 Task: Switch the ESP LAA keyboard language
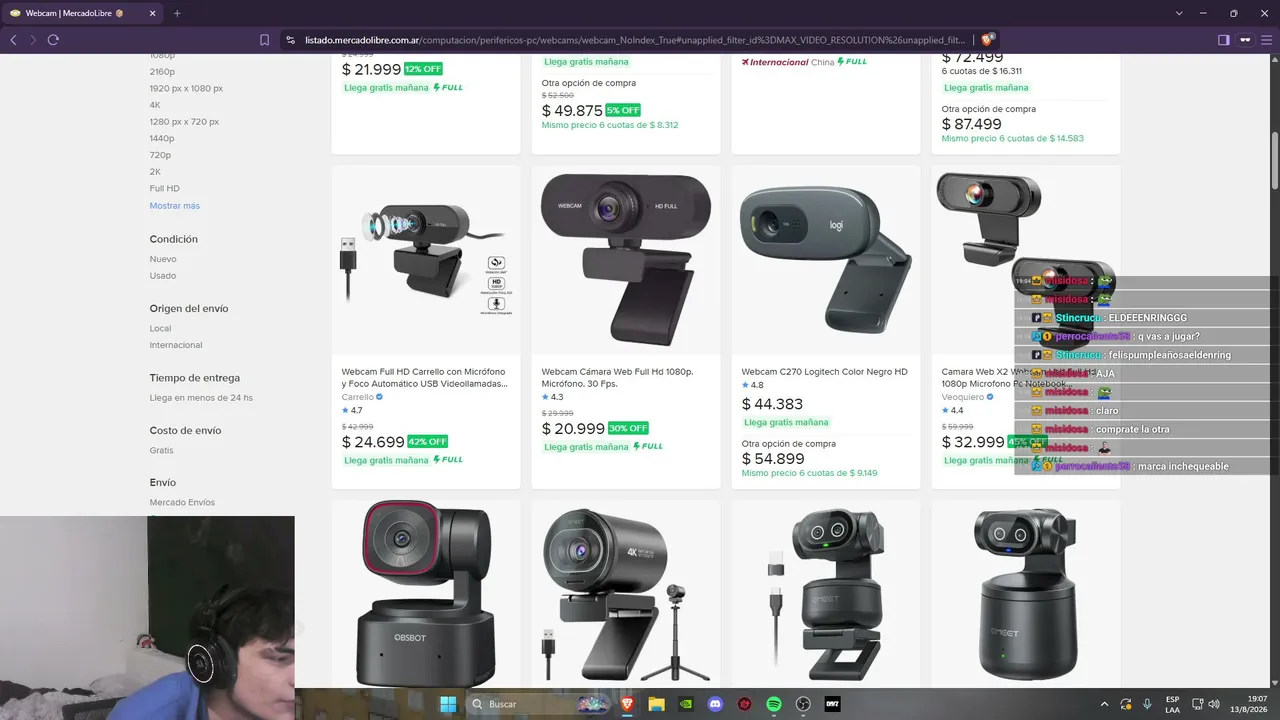[x=1173, y=704]
